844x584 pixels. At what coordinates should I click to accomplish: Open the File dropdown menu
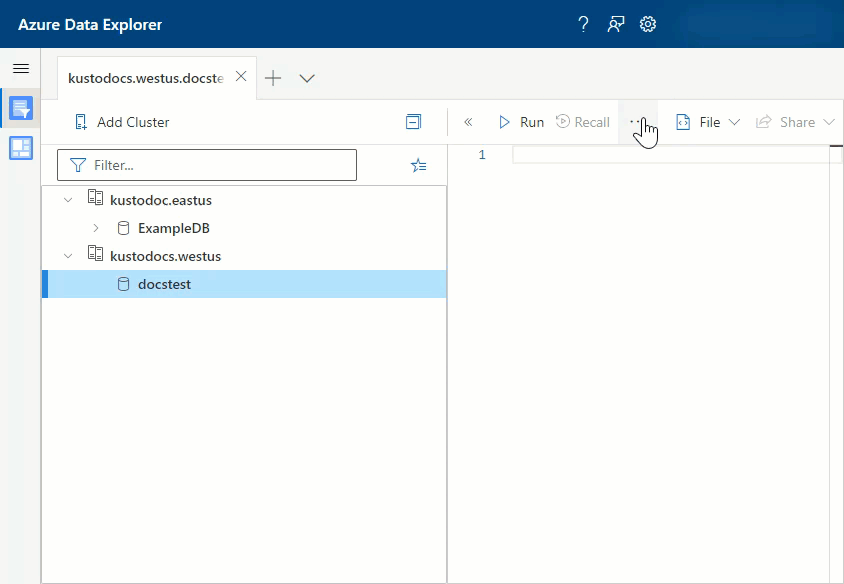click(708, 122)
